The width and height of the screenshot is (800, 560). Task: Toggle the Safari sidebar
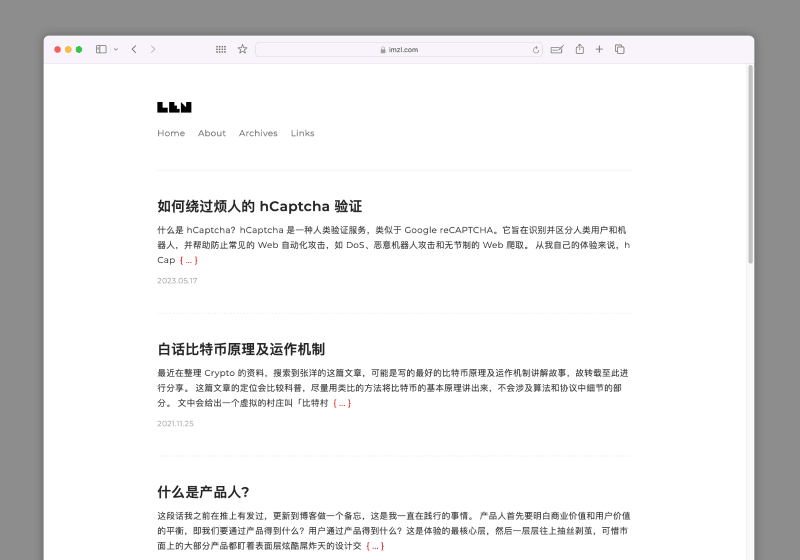[101, 49]
